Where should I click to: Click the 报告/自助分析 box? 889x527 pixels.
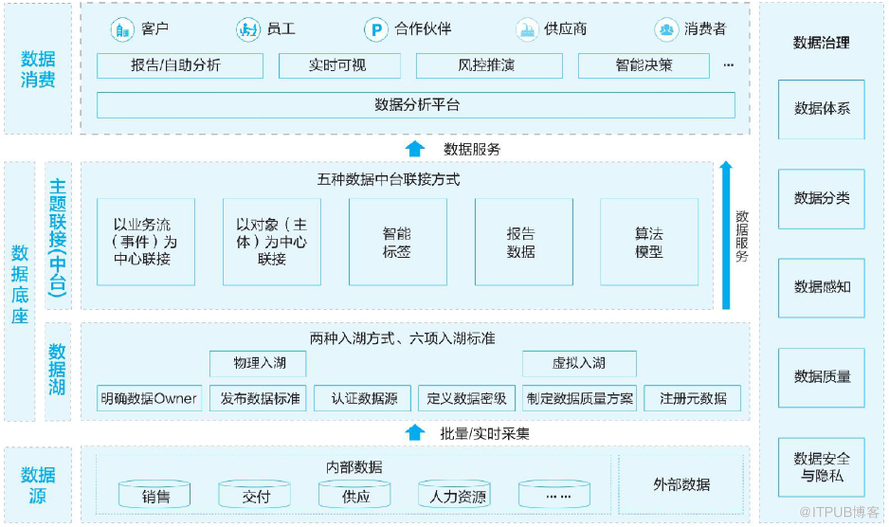pyautogui.click(x=180, y=66)
